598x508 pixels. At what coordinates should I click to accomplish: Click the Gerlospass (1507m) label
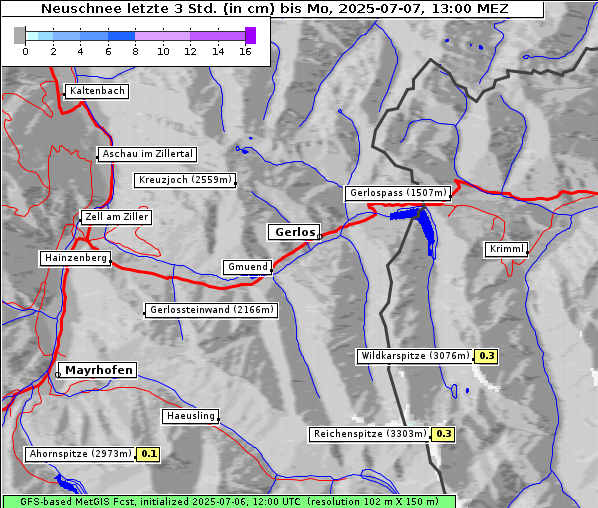pos(398,193)
